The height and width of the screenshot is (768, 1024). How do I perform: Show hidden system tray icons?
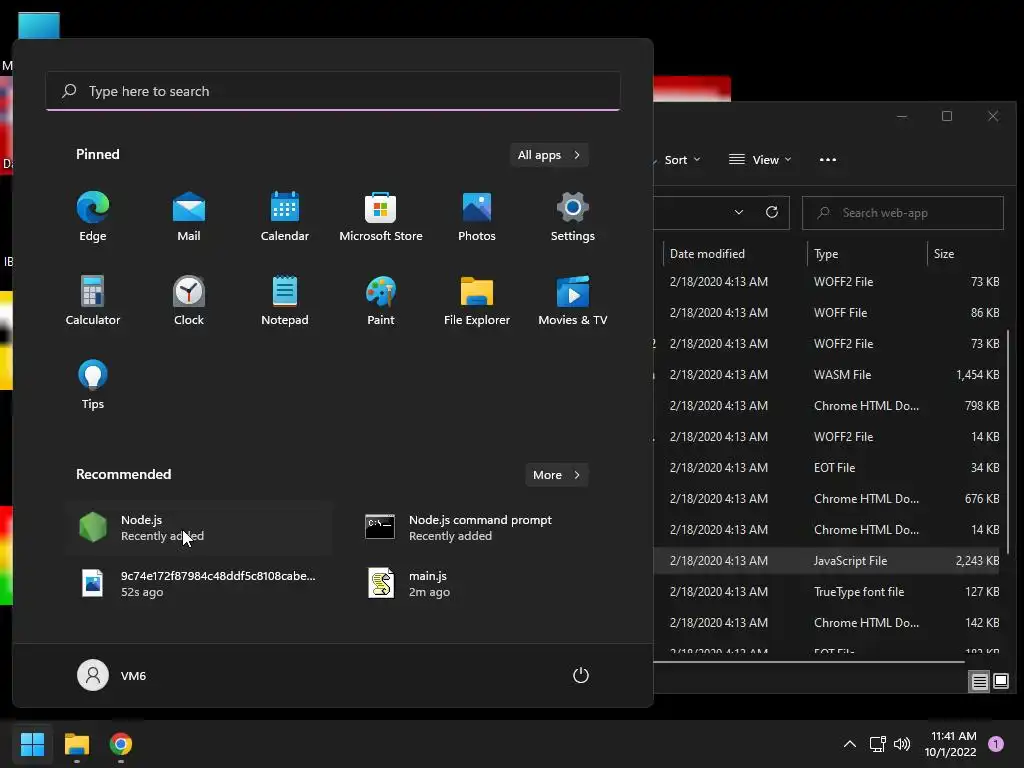tap(850, 744)
